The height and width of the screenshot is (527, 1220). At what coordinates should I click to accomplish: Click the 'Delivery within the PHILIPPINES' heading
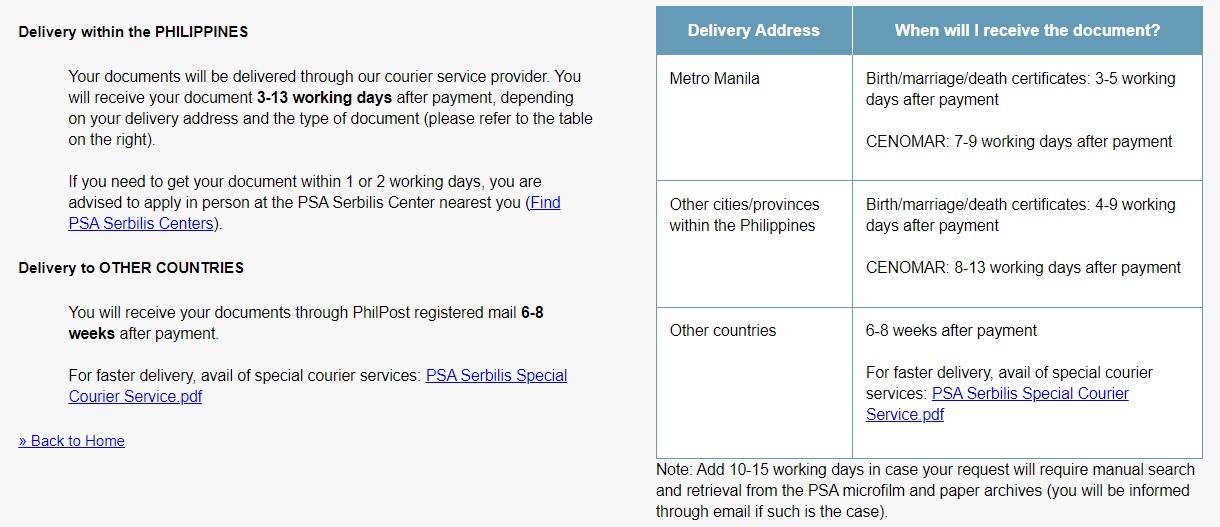[x=133, y=32]
